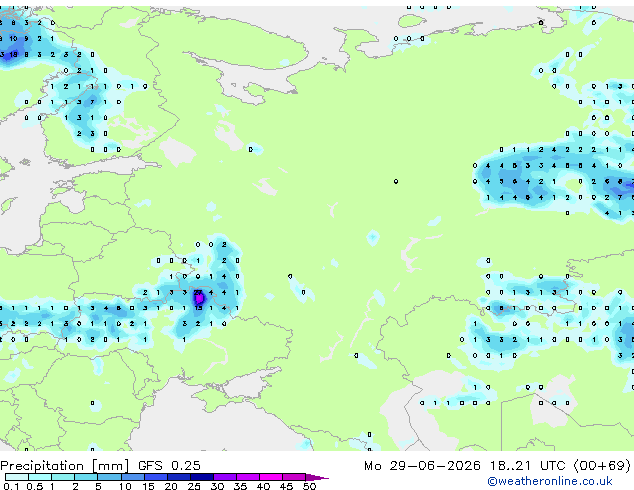634x490 pixels.
Task: Click the 45–50 mm legend swatch
Action: (294, 477)
